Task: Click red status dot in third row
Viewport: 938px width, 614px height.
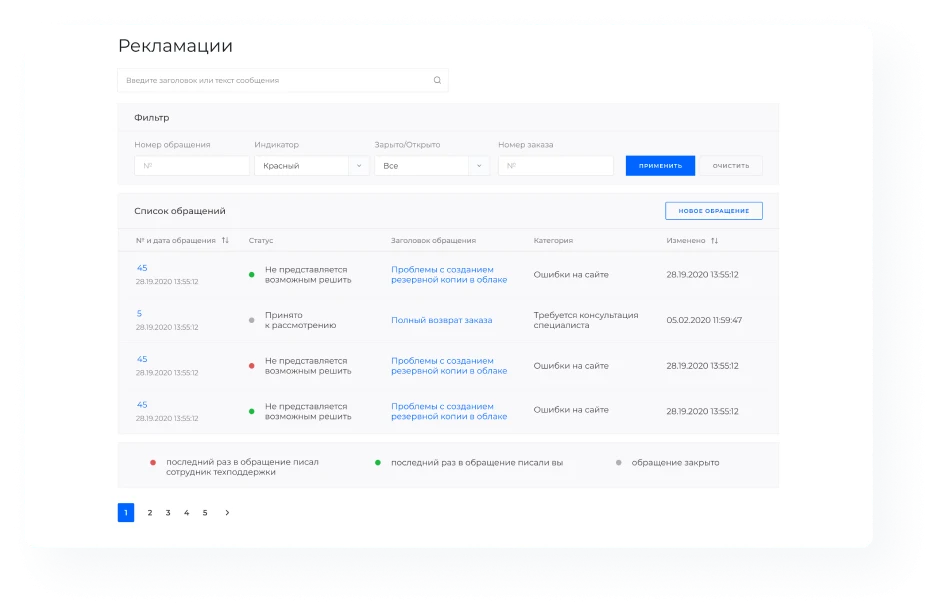Action: click(252, 366)
